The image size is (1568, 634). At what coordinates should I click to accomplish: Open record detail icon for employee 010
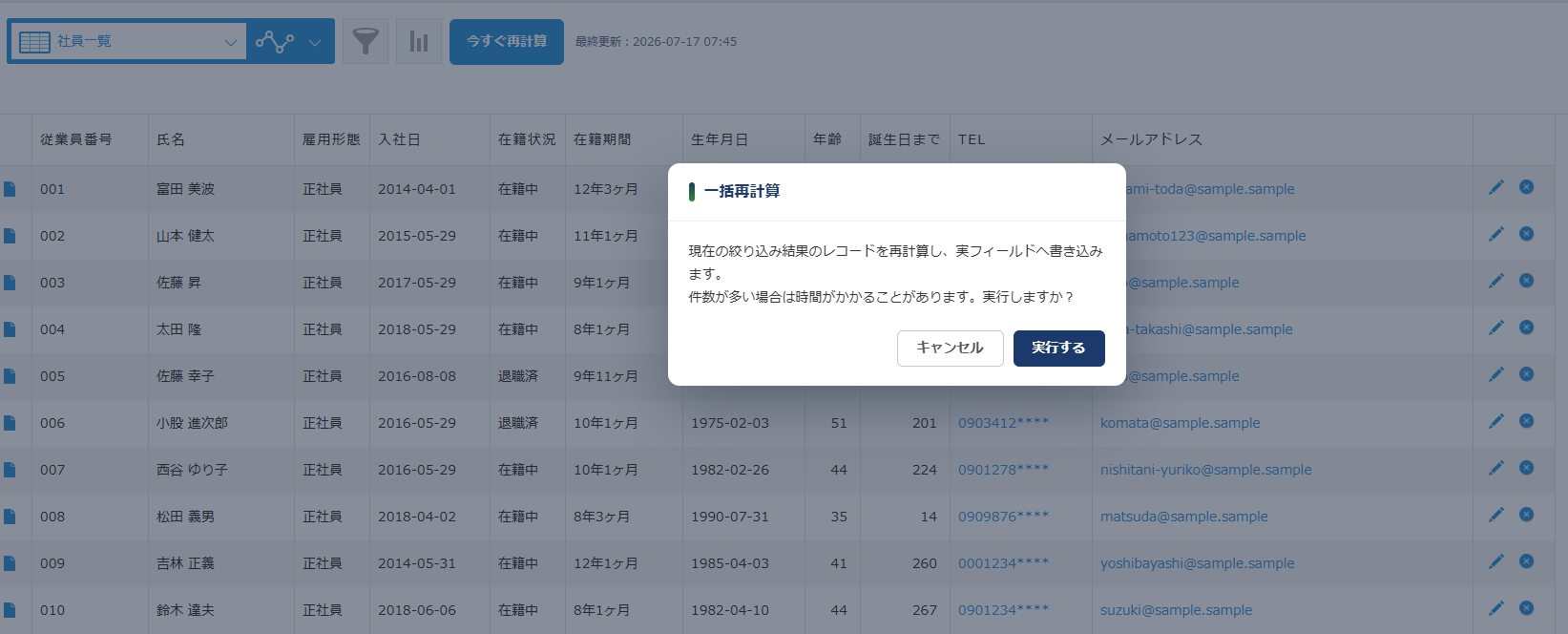tap(10, 610)
